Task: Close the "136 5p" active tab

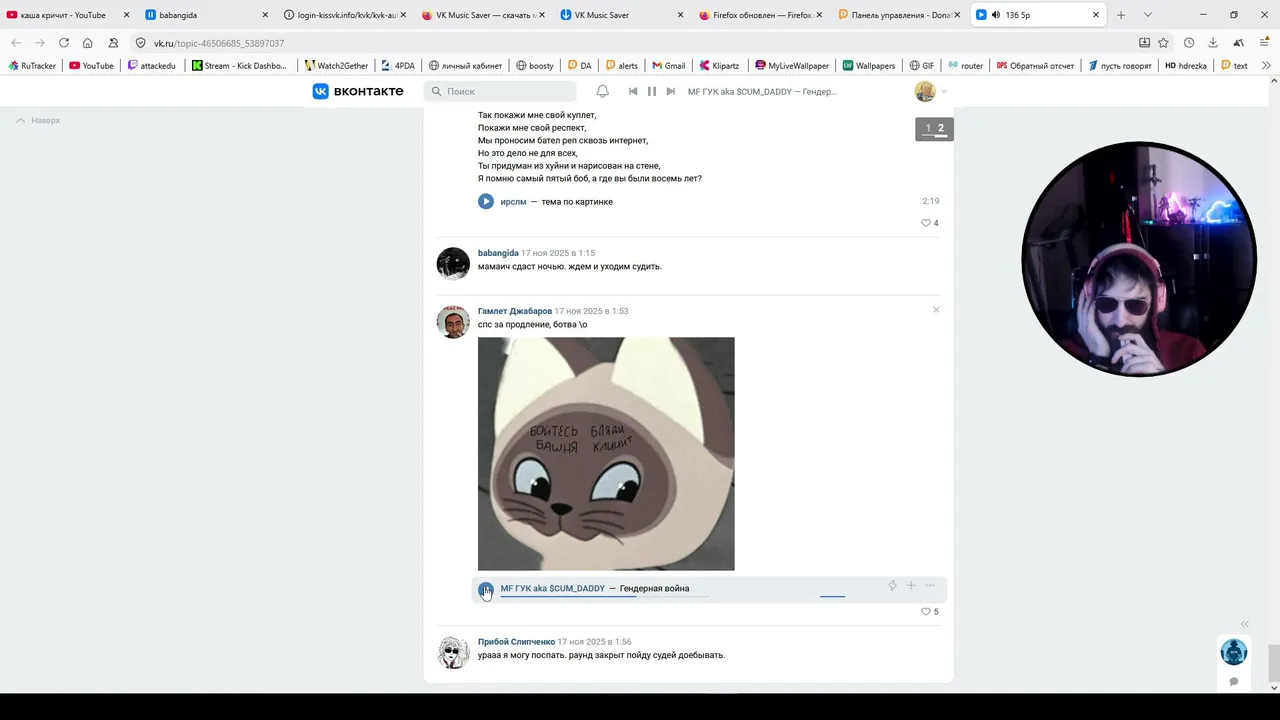Action: click(1096, 15)
